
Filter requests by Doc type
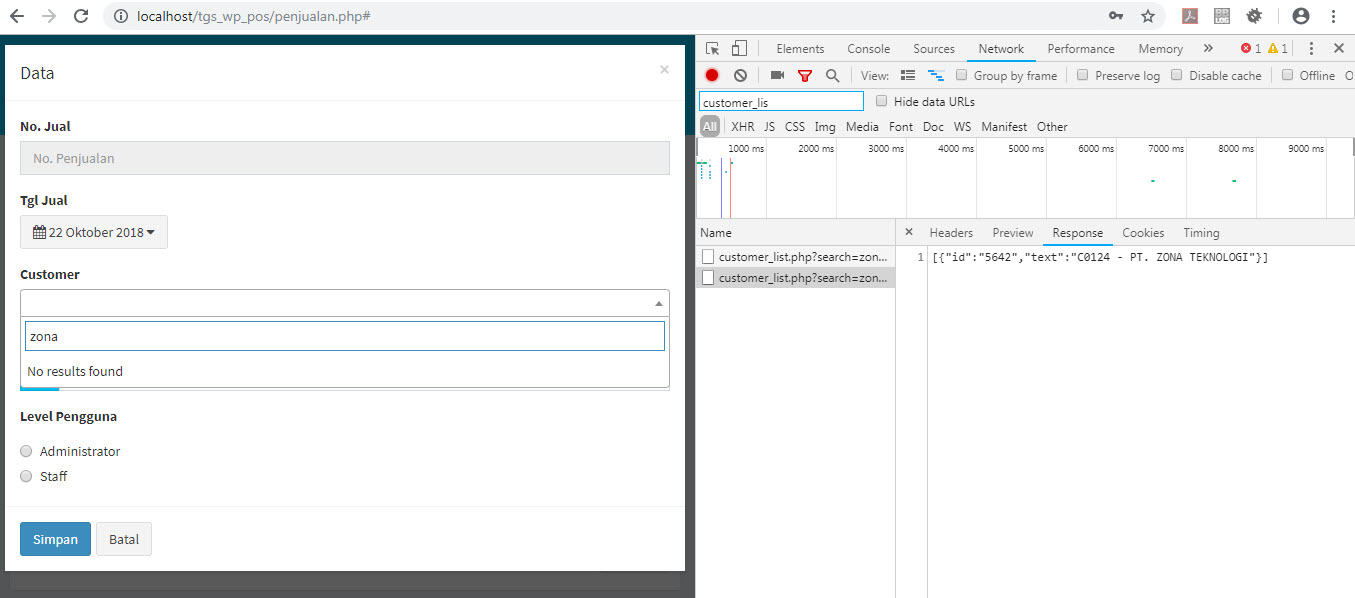coord(933,127)
